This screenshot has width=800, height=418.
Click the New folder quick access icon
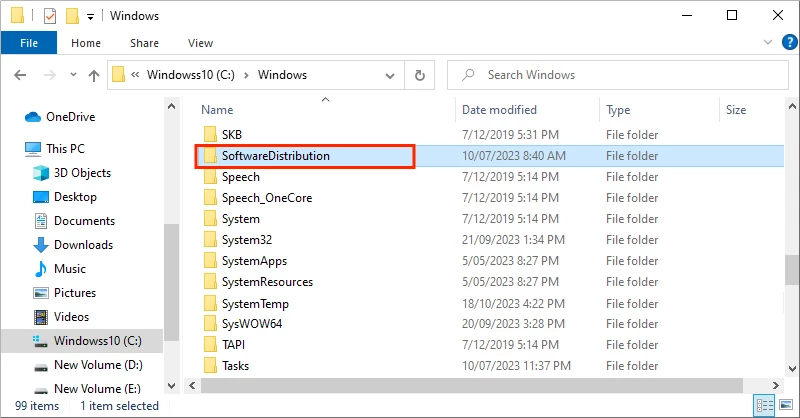coord(72,16)
